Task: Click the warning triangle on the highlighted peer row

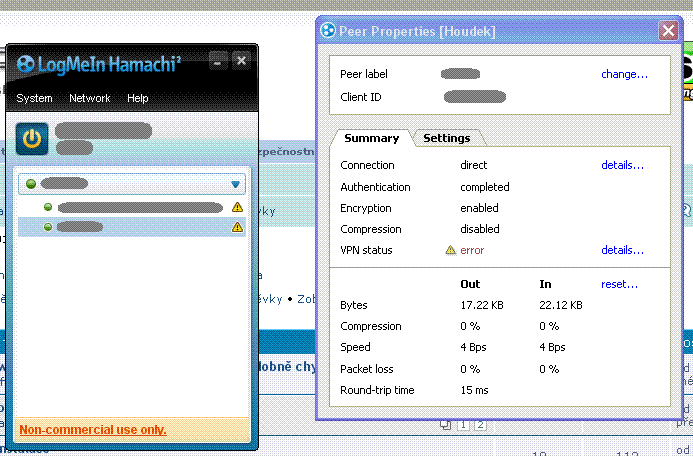Action: click(237, 227)
